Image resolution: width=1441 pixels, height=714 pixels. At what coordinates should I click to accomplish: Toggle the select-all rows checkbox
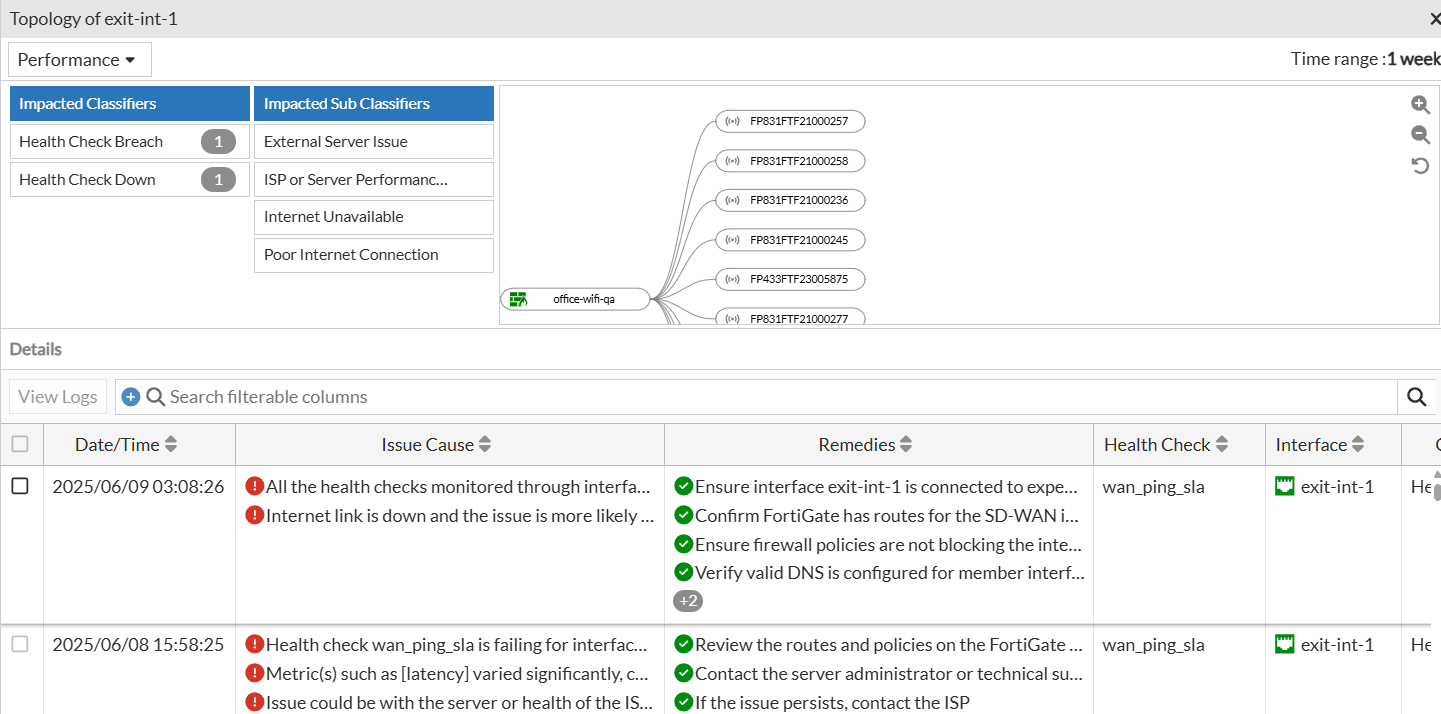click(x=20, y=444)
